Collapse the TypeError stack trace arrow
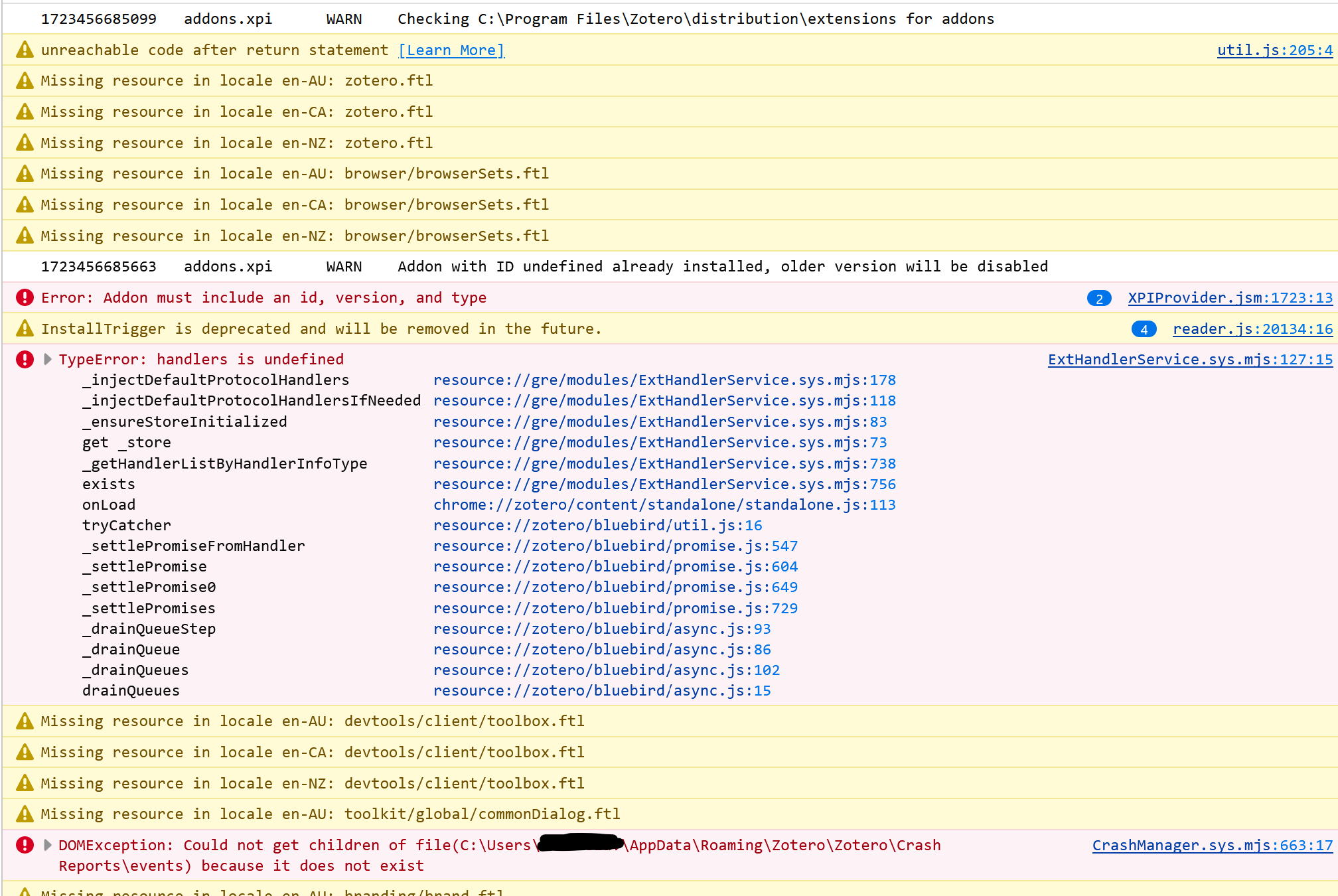 click(47, 360)
